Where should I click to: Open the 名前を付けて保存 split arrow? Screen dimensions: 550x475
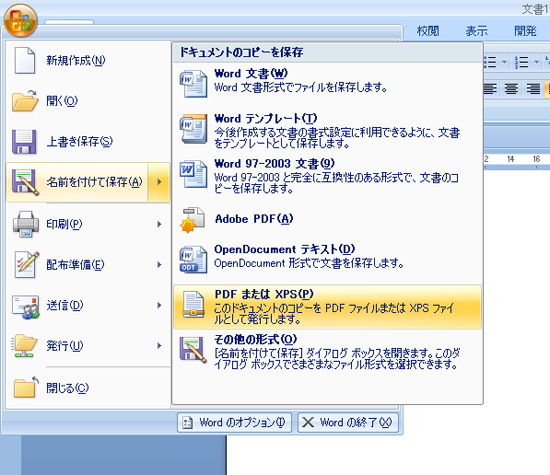point(159,182)
